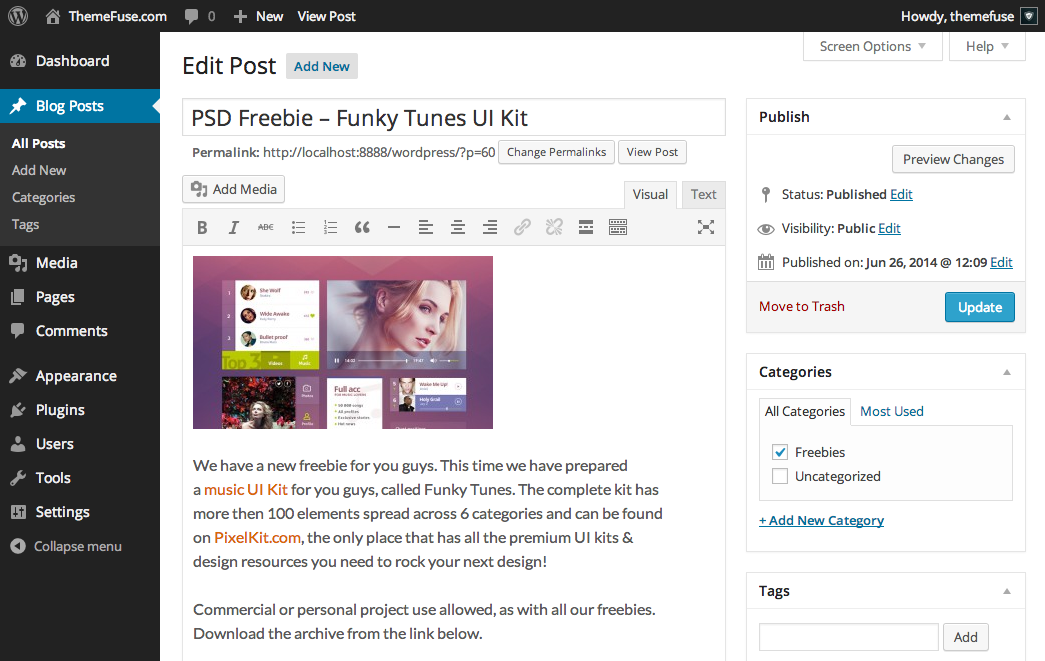Insert a bulleted list

(298, 228)
